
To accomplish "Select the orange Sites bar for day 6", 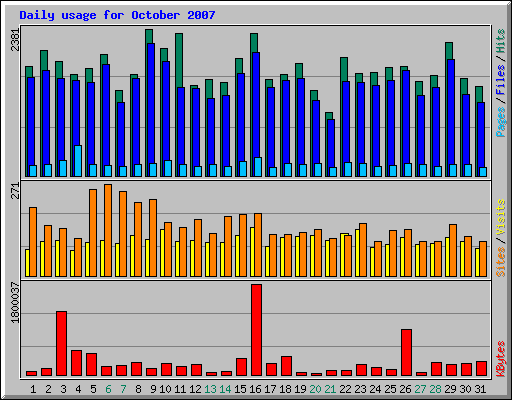I will [108, 230].
